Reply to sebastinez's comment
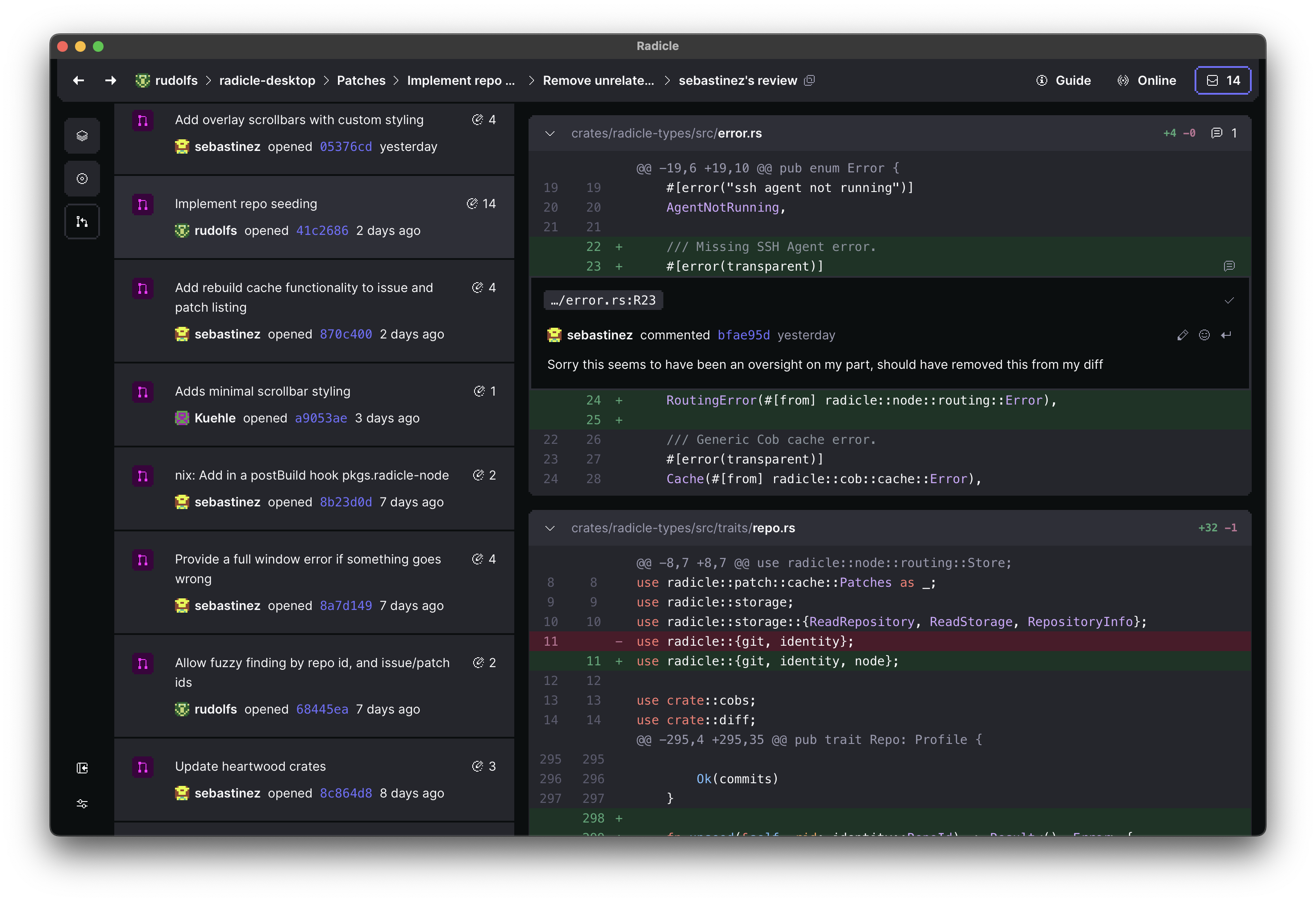The image size is (1316, 902). click(1226, 335)
